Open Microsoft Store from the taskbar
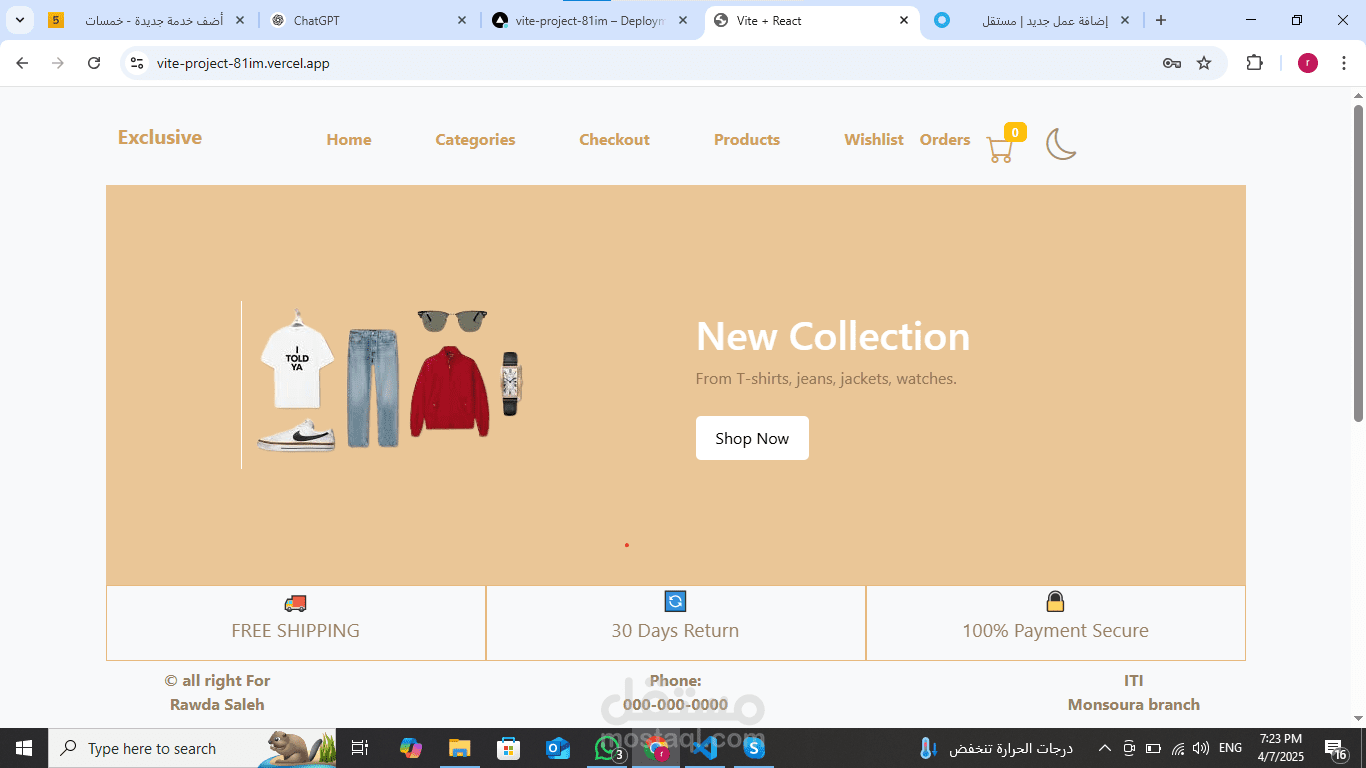 pyautogui.click(x=508, y=748)
